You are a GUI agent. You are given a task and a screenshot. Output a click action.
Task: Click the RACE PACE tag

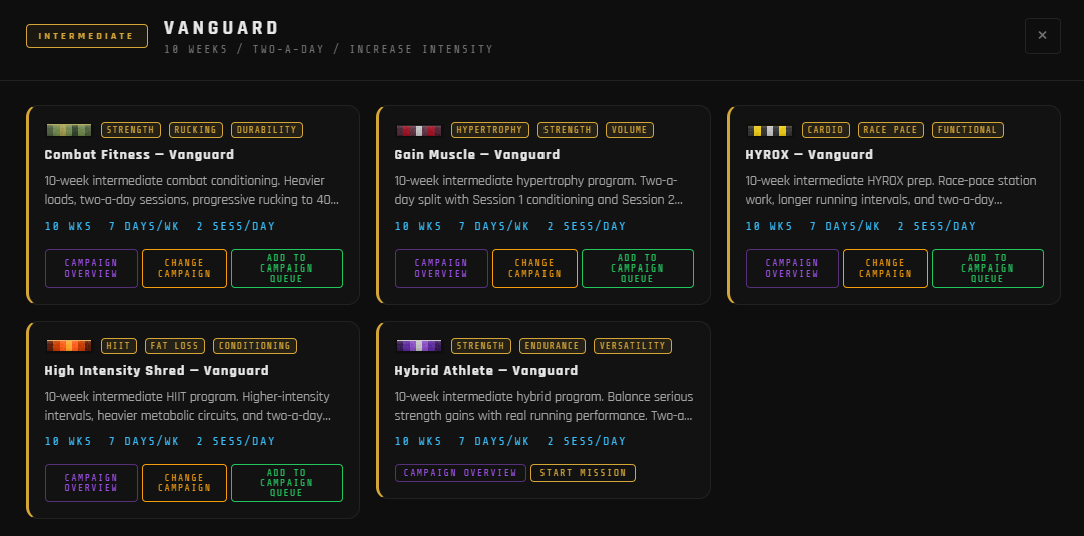pos(891,130)
